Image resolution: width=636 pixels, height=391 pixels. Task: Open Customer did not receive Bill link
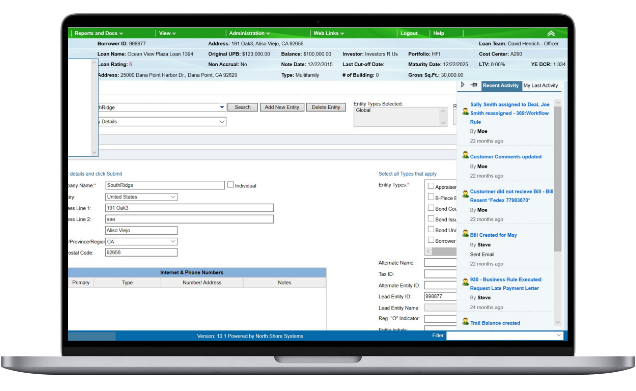pos(511,196)
